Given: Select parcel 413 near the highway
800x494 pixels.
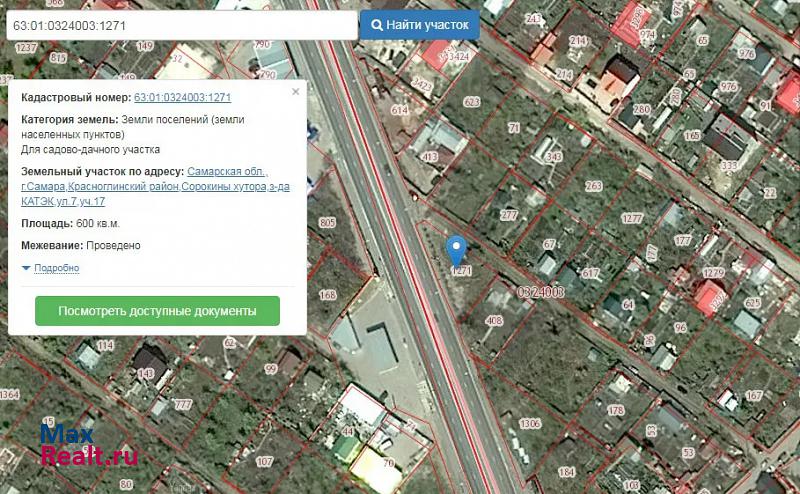Looking at the screenshot, I should [x=429, y=156].
